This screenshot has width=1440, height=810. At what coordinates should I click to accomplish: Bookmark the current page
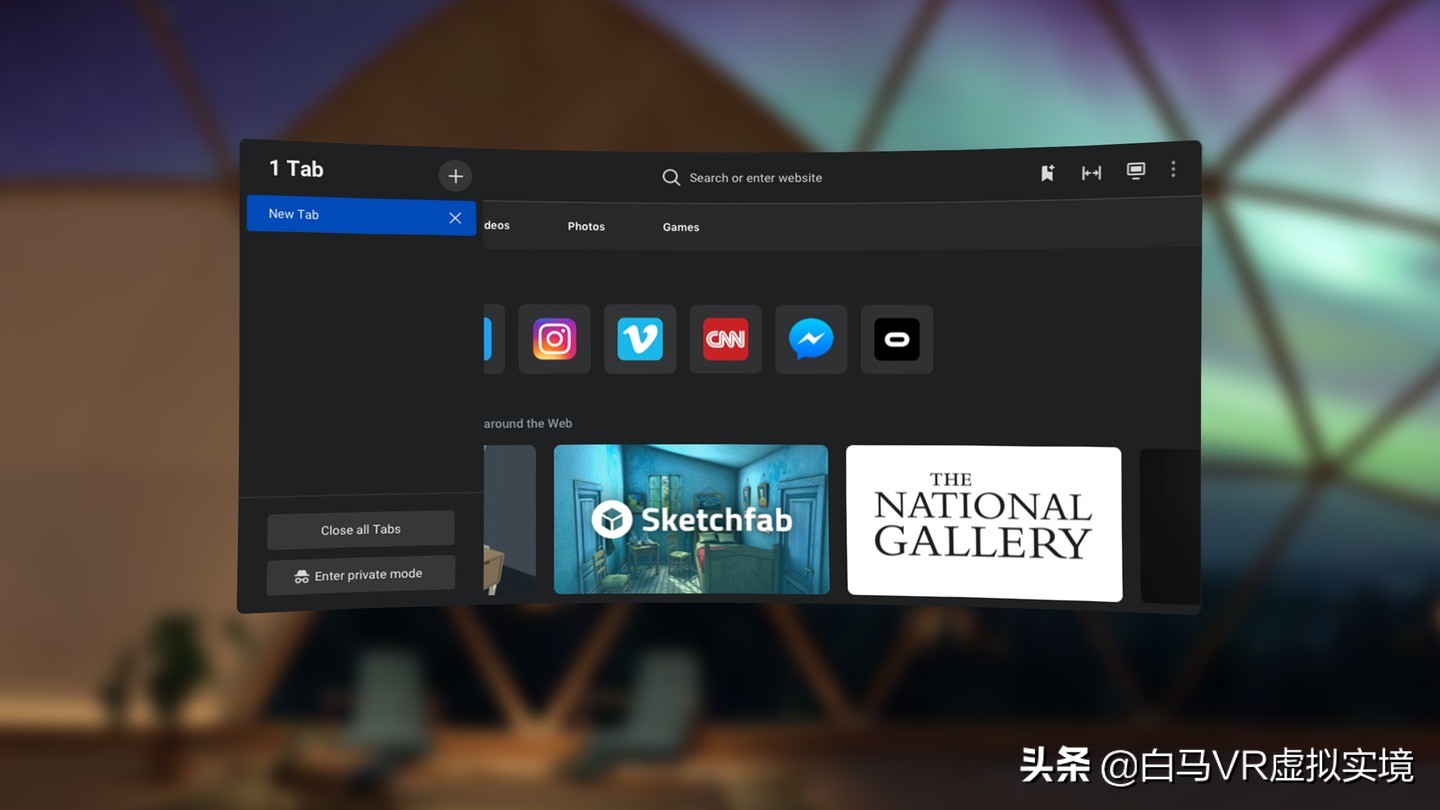(x=1046, y=172)
